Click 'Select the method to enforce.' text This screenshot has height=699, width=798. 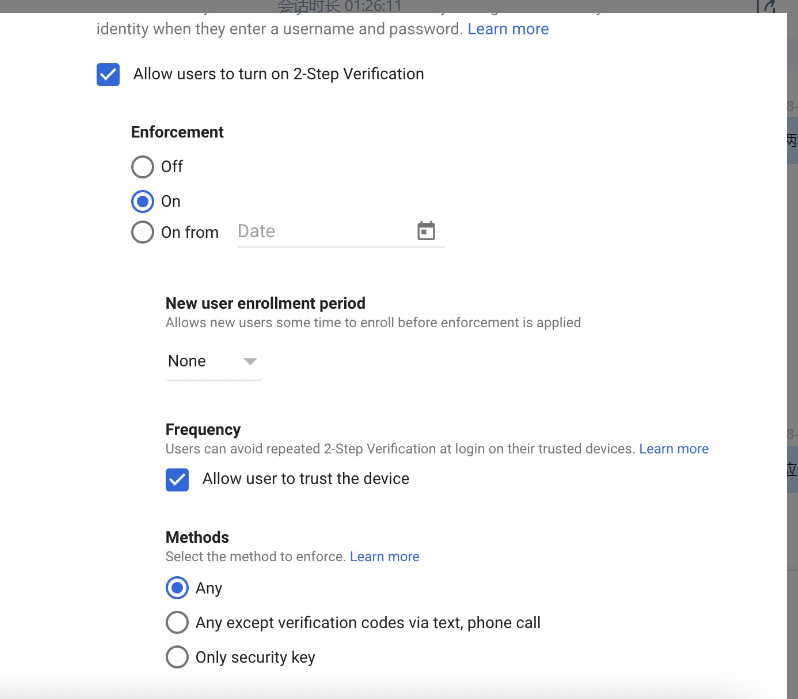pyautogui.click(x=255, y=556)
